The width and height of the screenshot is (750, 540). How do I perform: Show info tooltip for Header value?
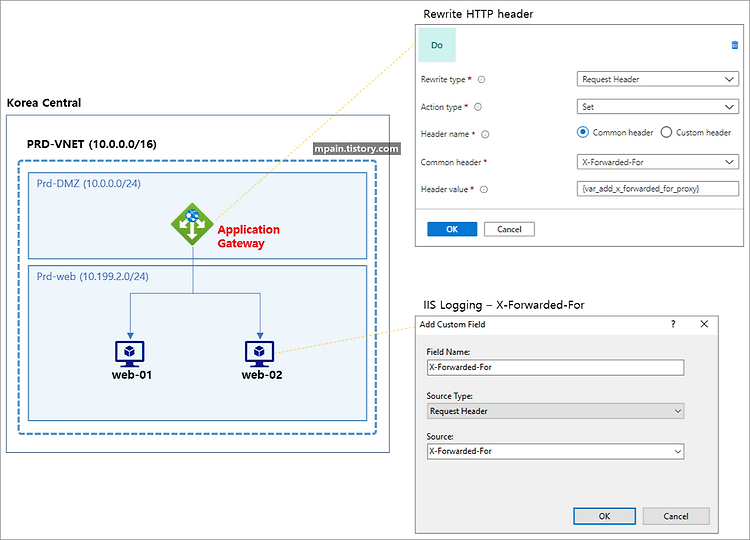484,189
